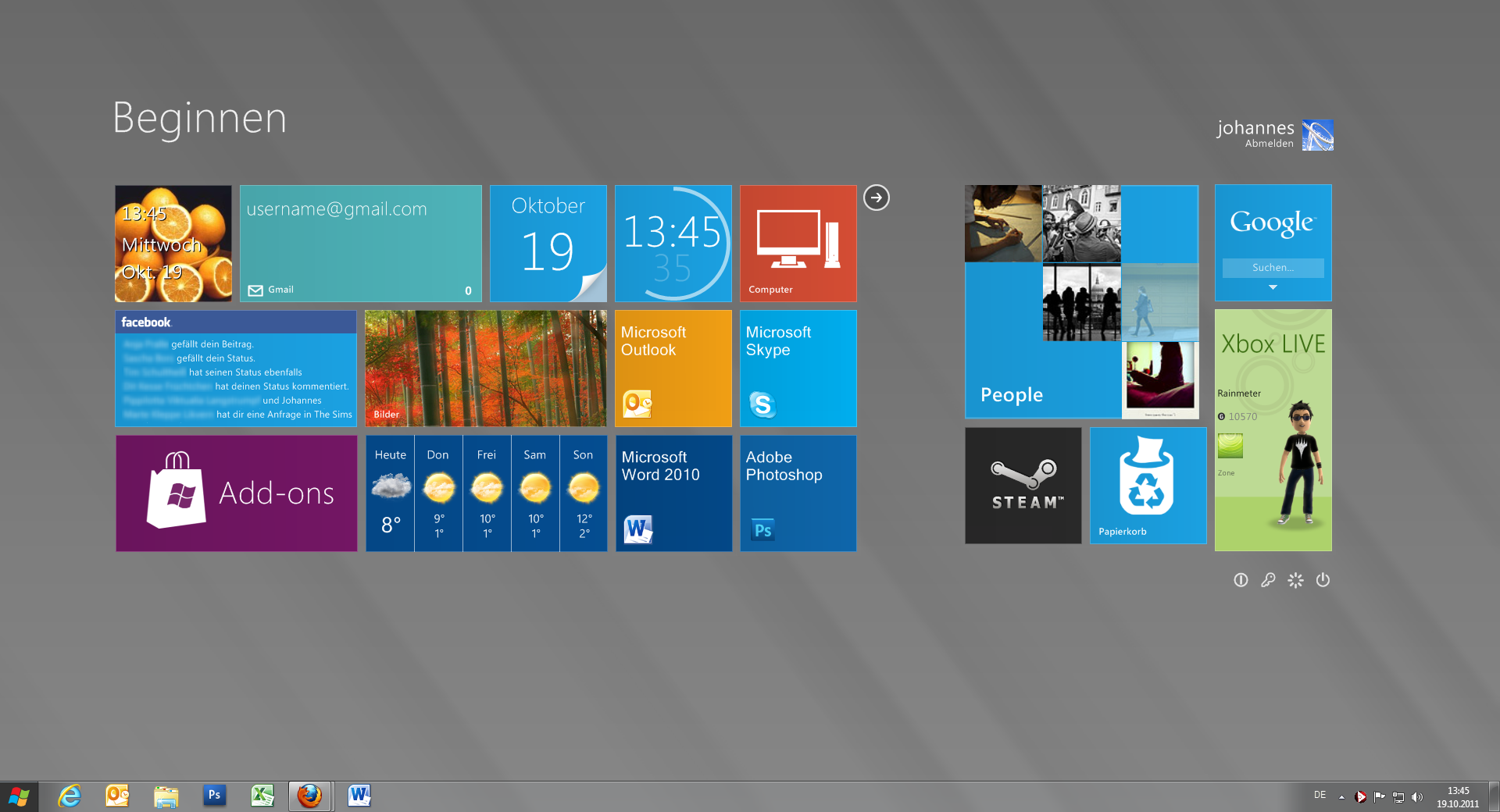
Task: Show hidden icons in the system tray
Action: coord(1341,796)
